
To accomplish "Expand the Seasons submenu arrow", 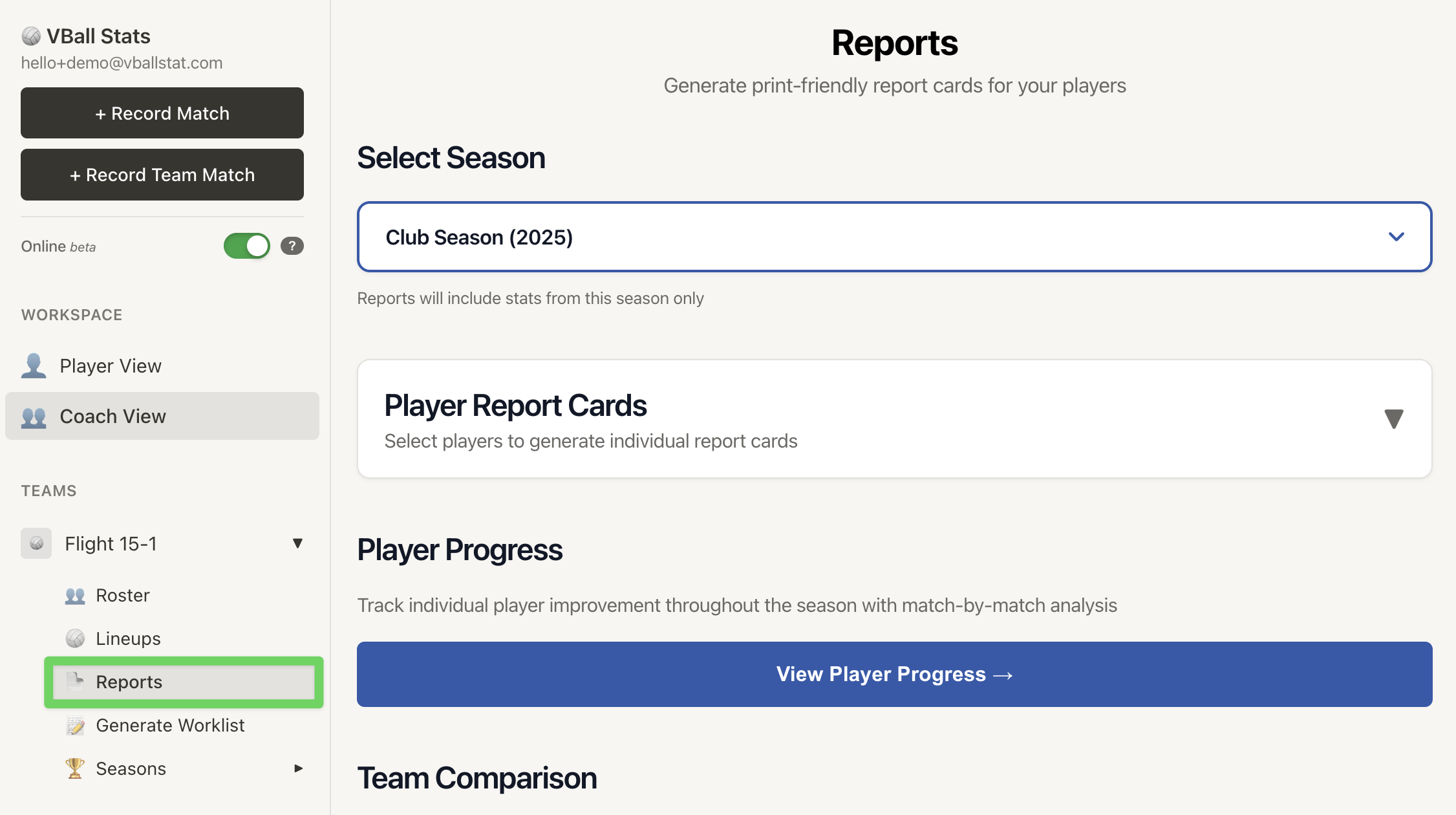I will [298, 768].
